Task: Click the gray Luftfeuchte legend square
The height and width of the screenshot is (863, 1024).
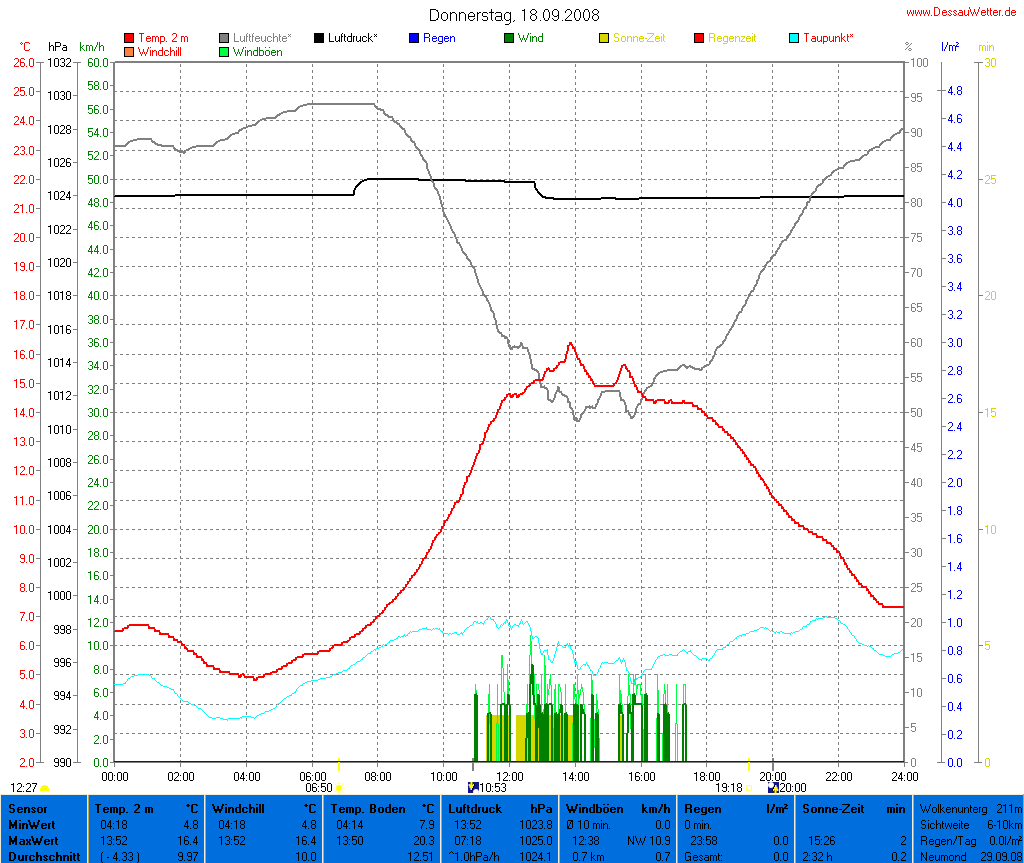Action: (x=224, y=38)
